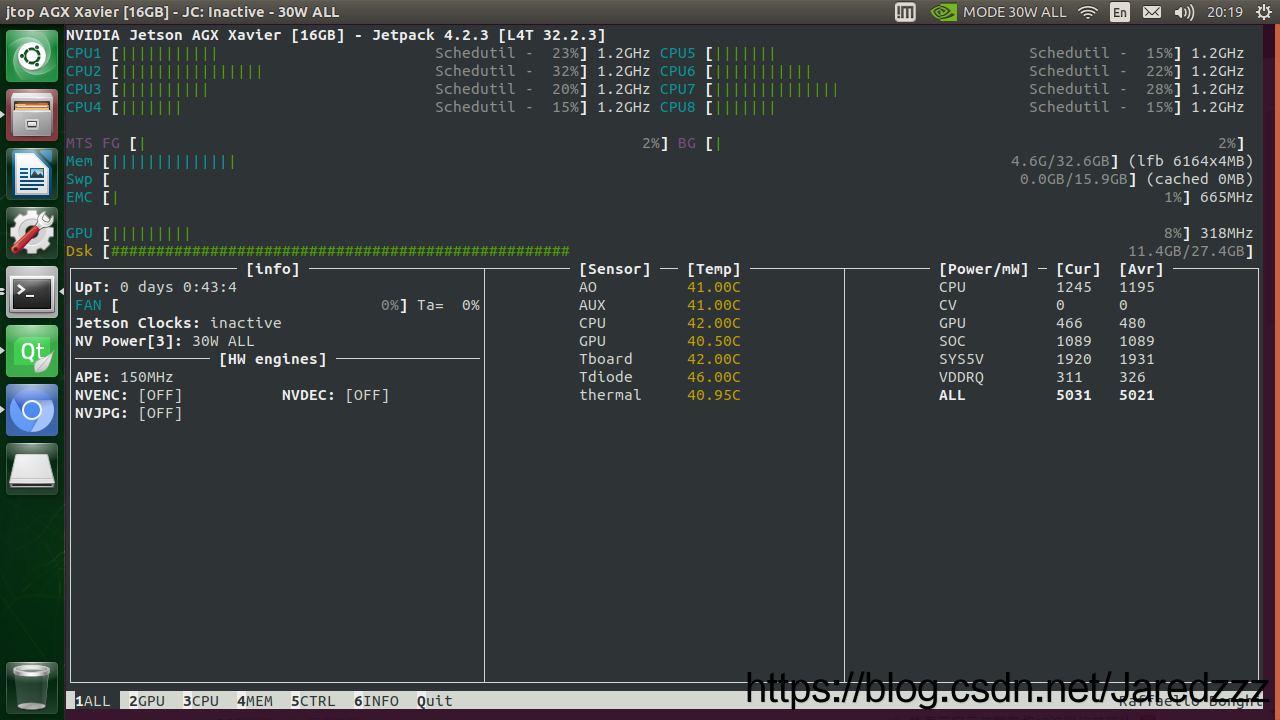This screenshot has height=720, width=1280.
Task: Switch to the 5CTRL tab
Action: tap(313, 701)
